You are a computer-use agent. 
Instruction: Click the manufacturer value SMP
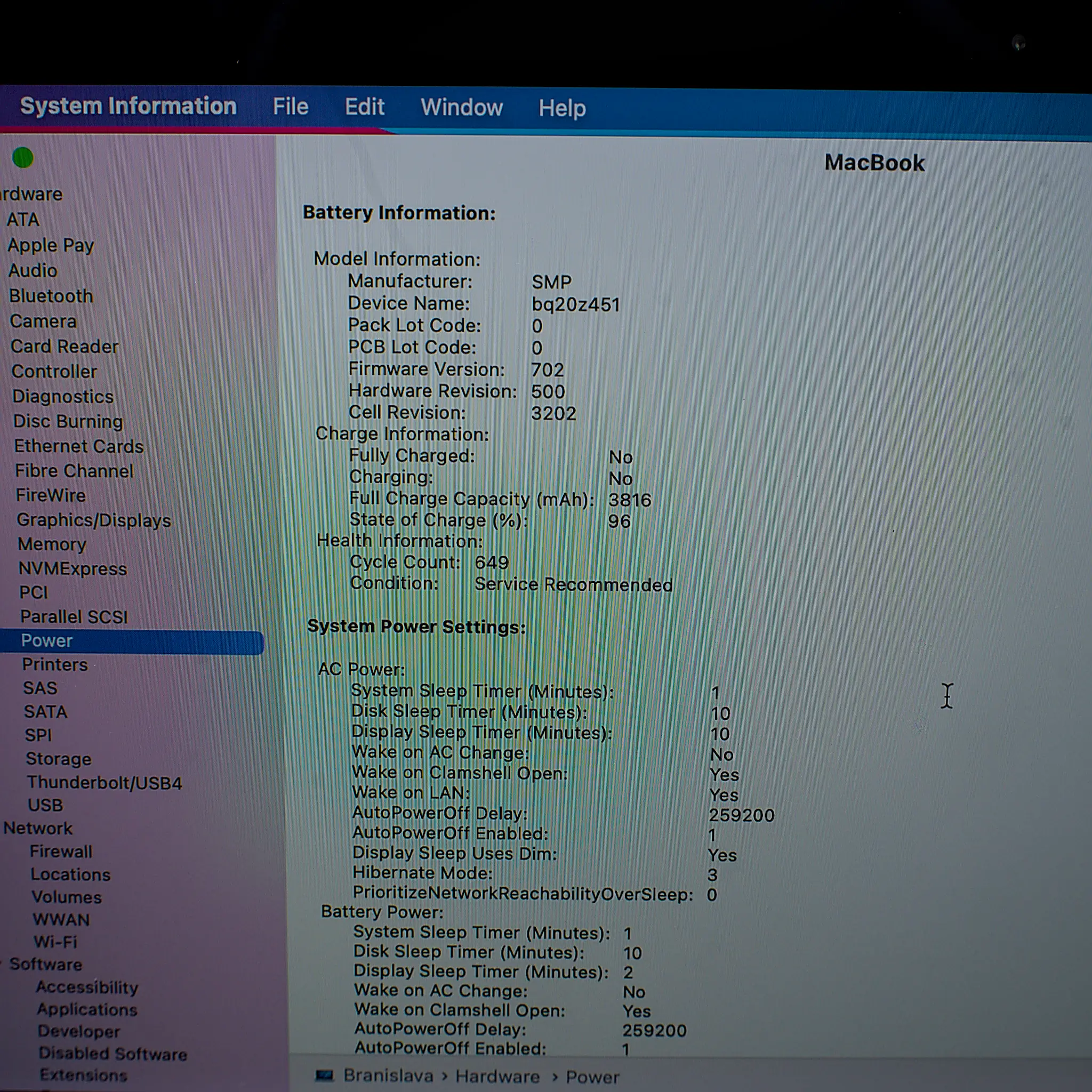[552, 282]
